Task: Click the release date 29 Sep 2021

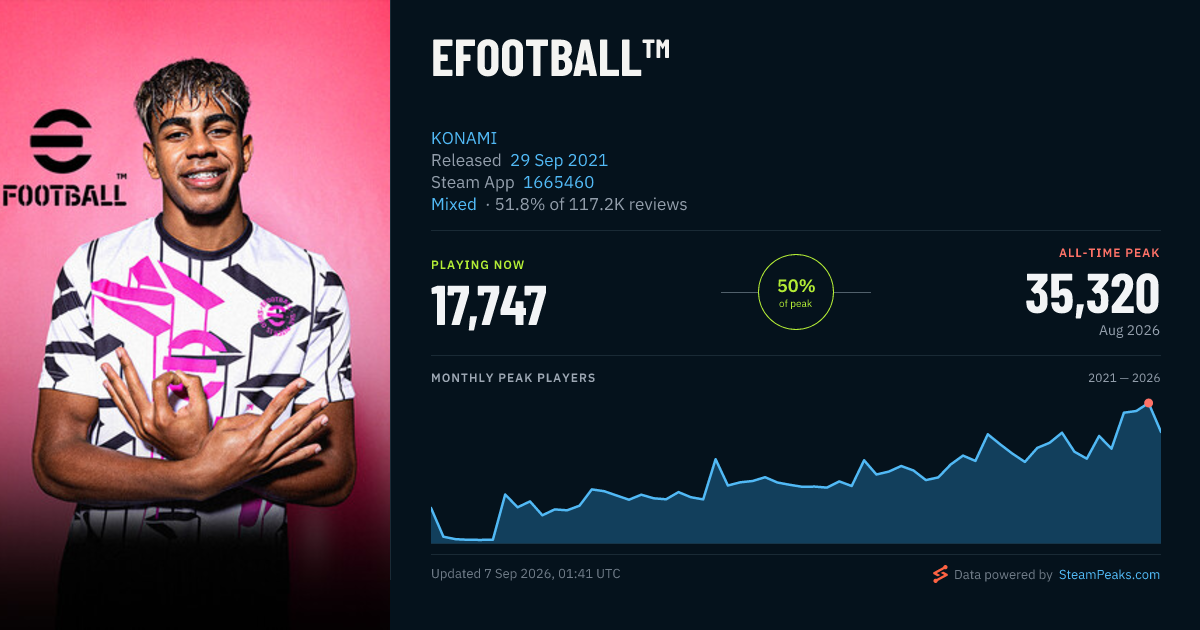Action: 559,160
